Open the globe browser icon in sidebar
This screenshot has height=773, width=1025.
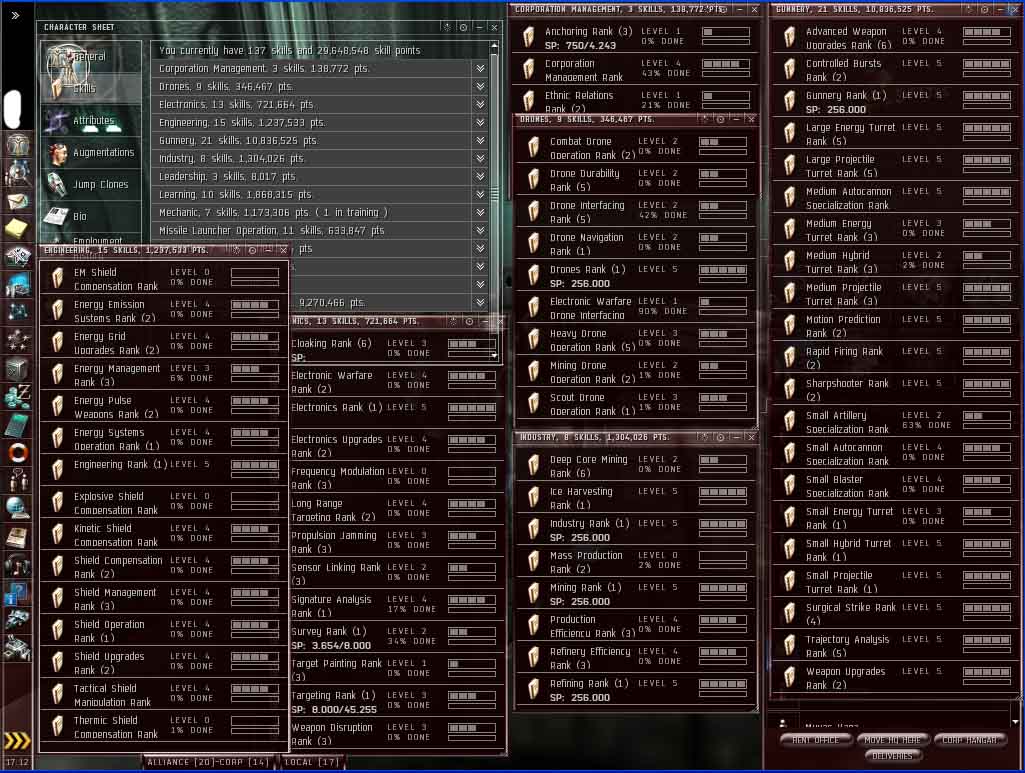[x=16, y=507]
